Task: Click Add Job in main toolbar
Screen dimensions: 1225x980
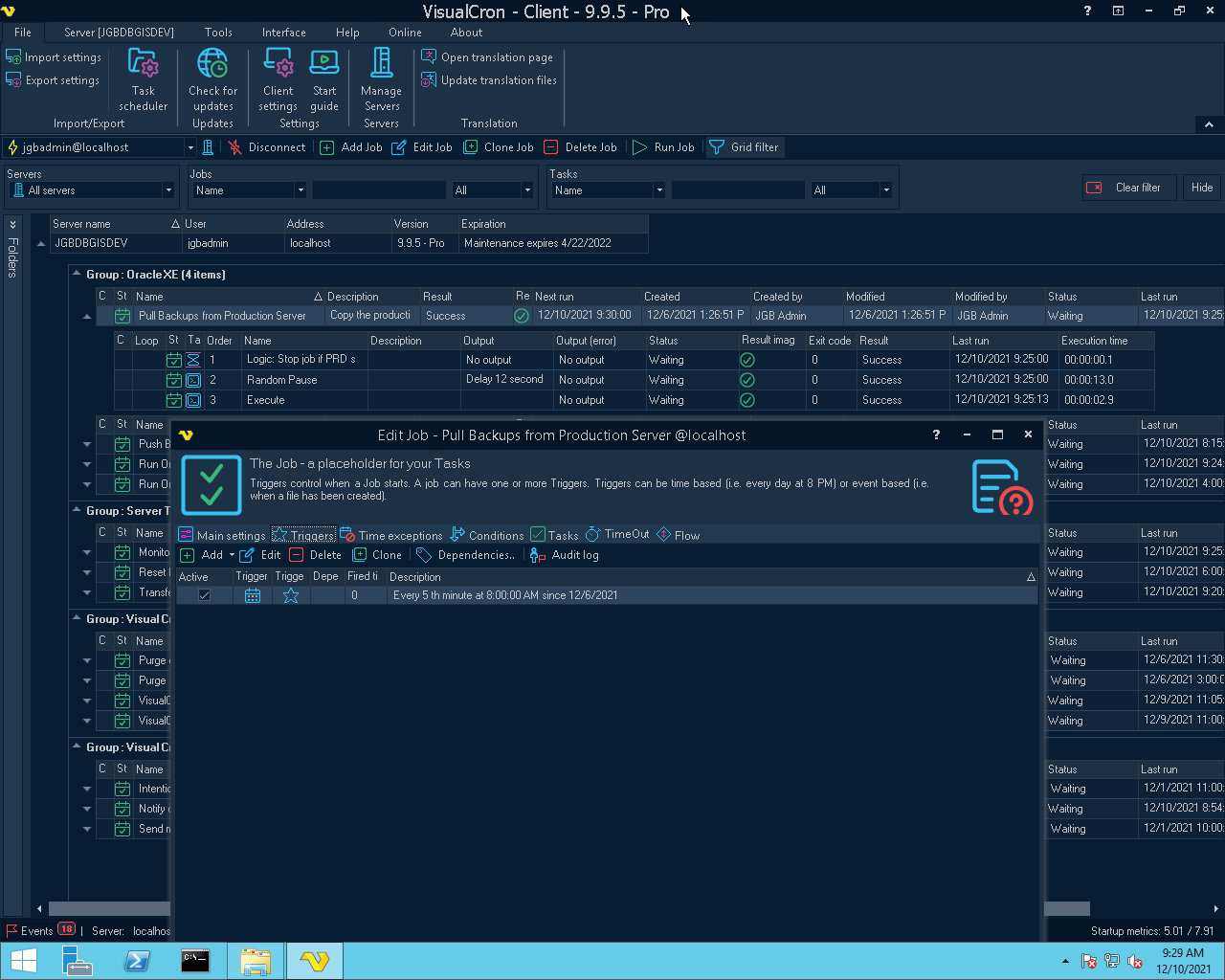Action: (351, 147)
